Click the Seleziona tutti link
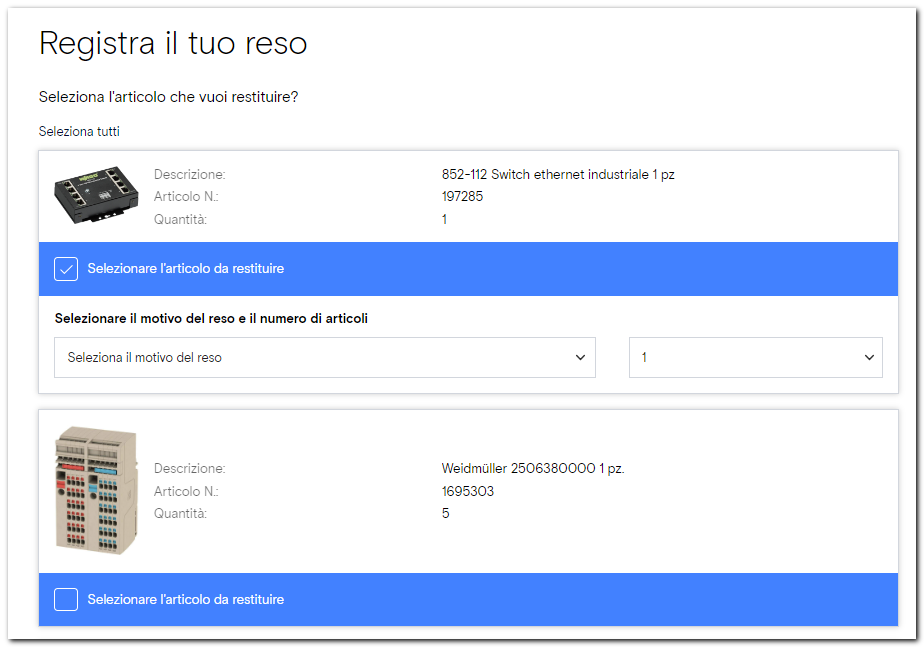This screenshot has height=647, width=924. (x=79, y=131)
